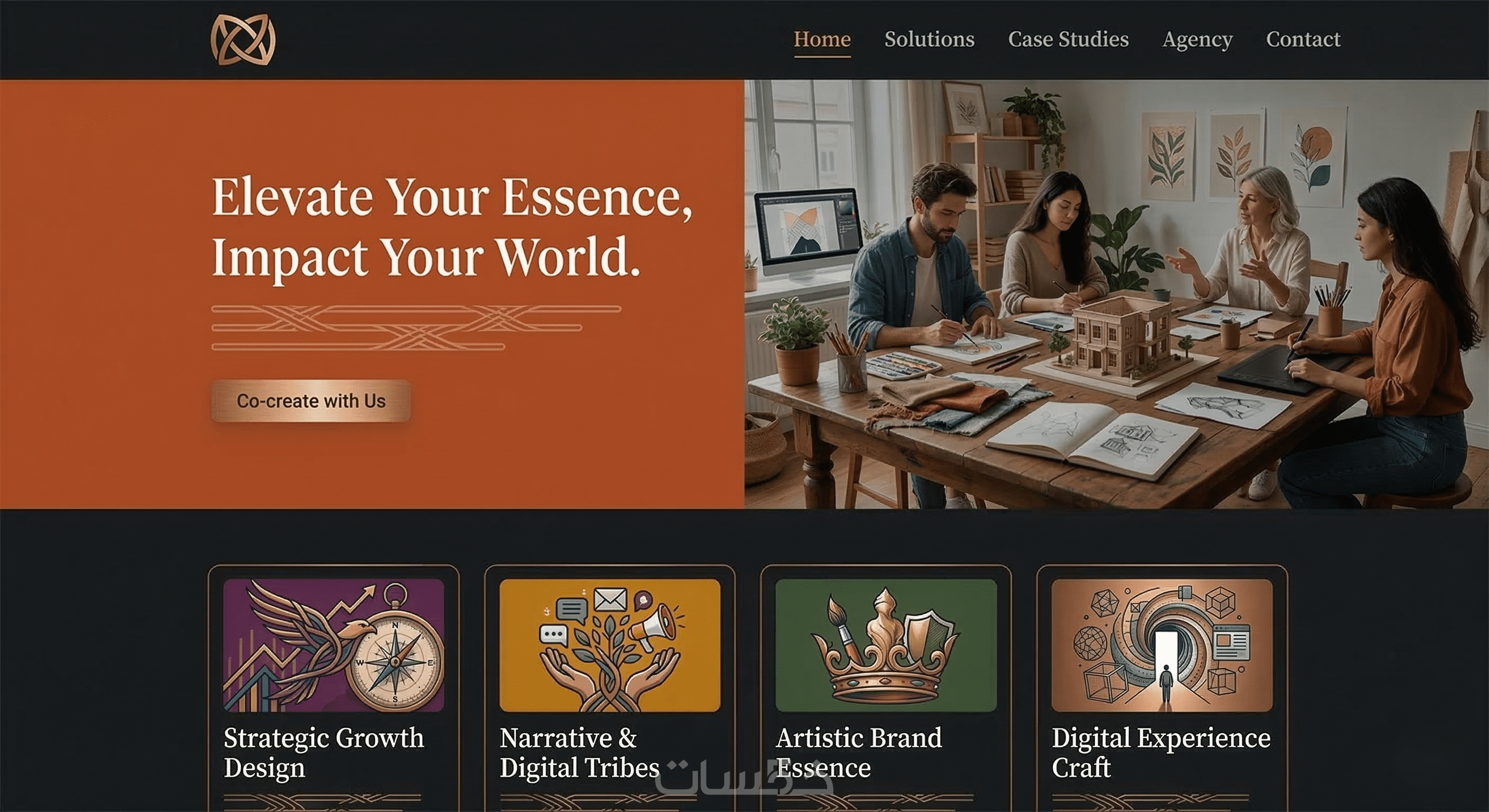The width and height of the screenshot is (1489, 812).
Task: Open Digital Experience Craft card title
Action: (1161, 752)
